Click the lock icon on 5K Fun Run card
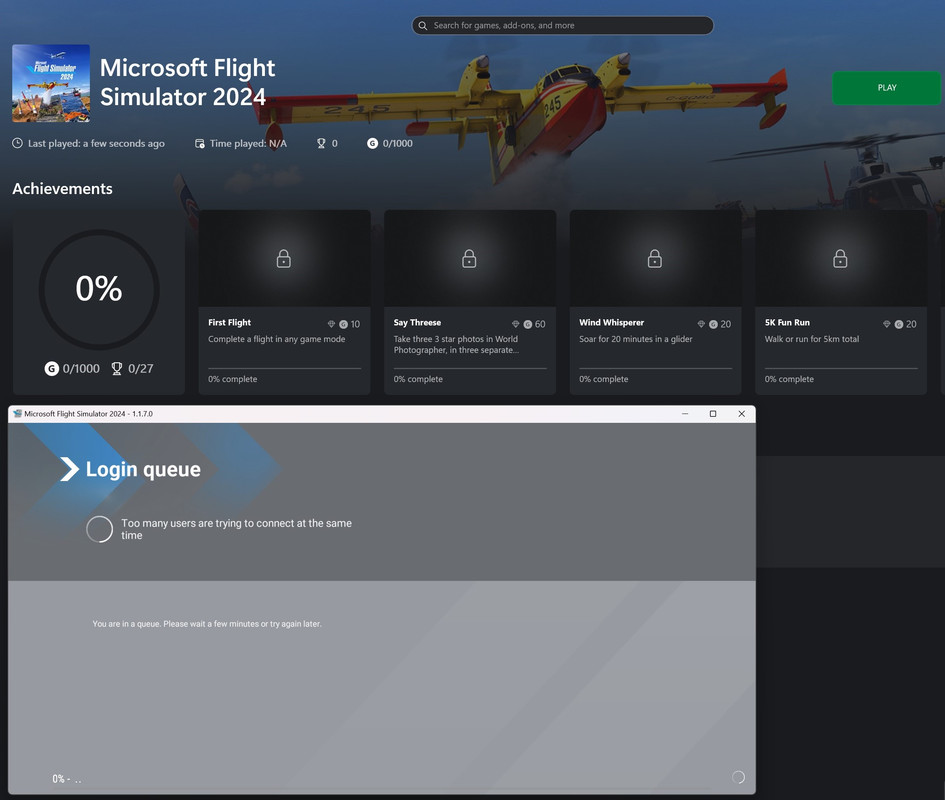This screenshot has width=945, height=800. 840,259
